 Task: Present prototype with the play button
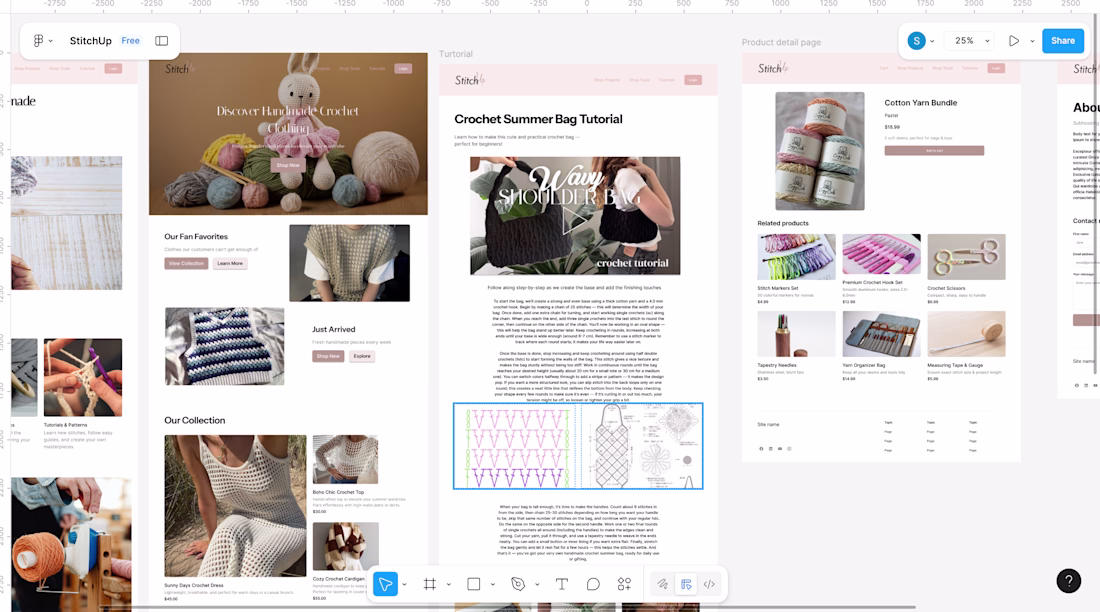[1014, 41]
